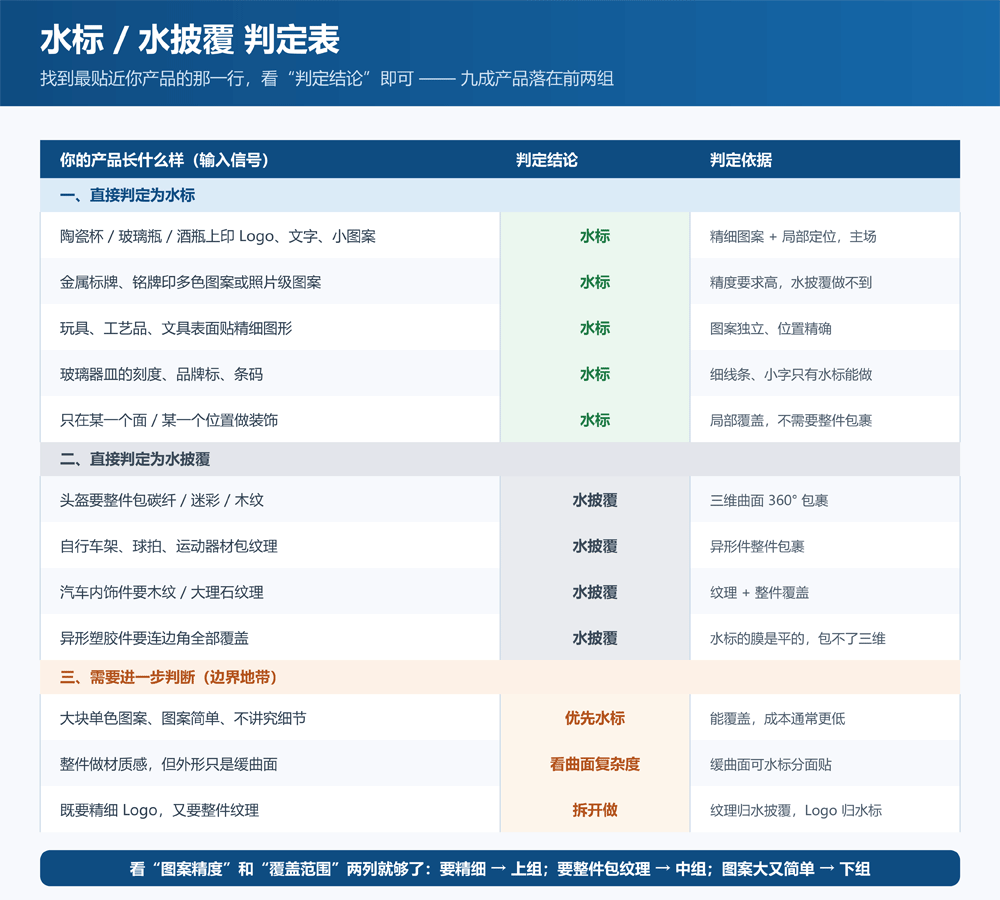The height and width of the screenshot is (900, 1000).
Task: Select rationale 缓曲面可水标分面贴
Action: [x=770, y=765]
